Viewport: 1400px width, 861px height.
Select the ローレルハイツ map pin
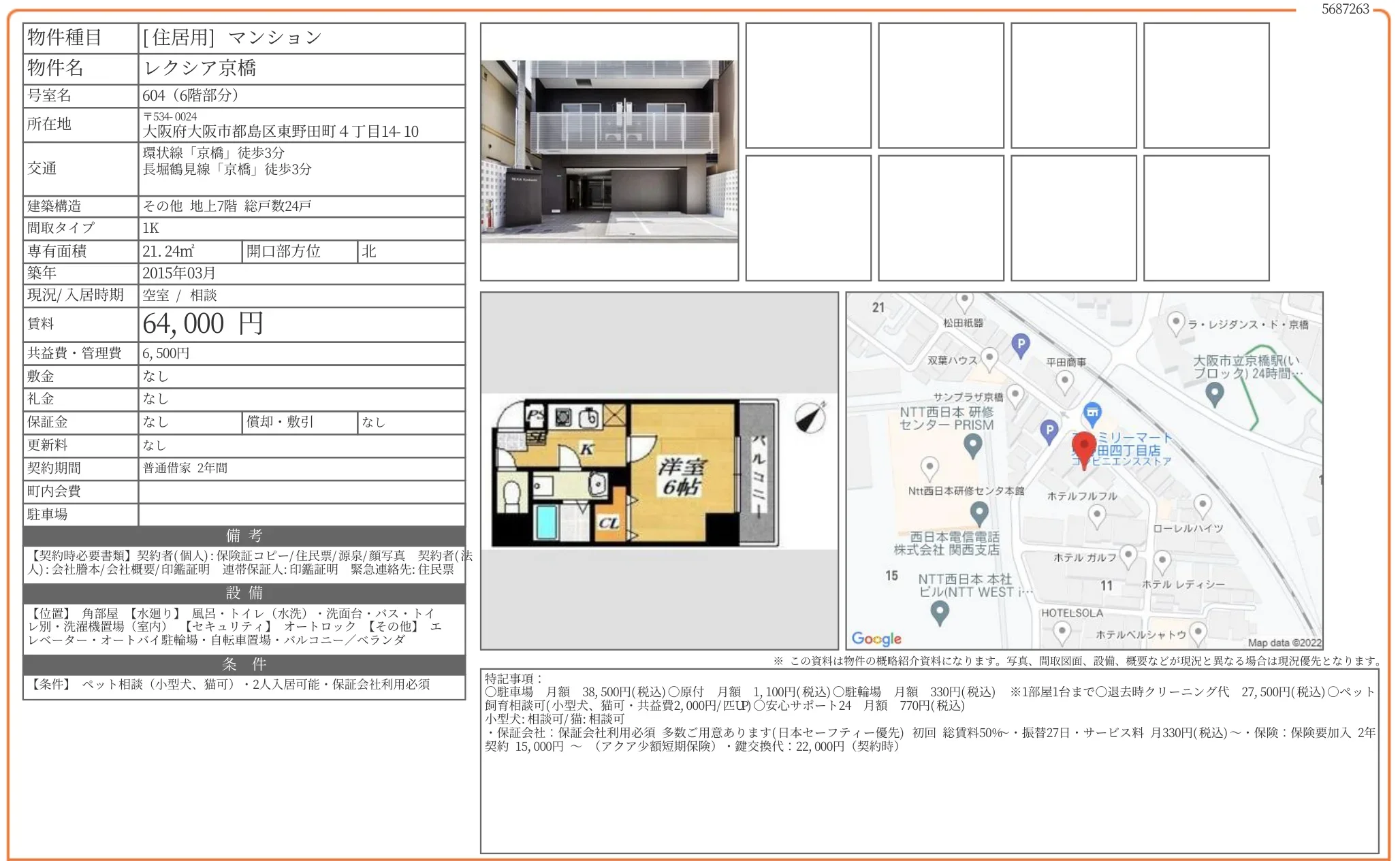coord(1203,505)
